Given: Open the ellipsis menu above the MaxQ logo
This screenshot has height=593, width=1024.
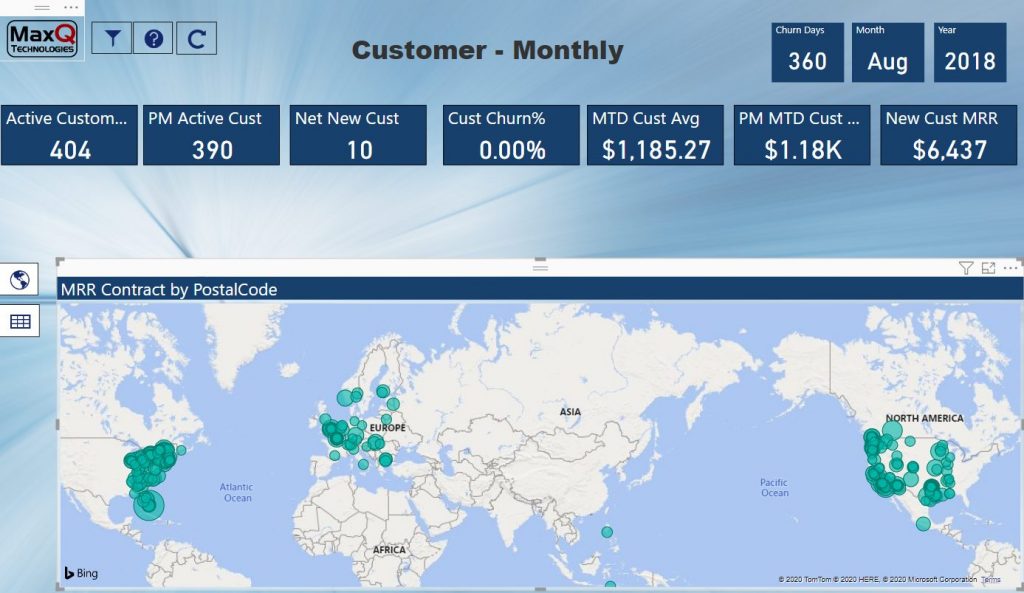Looking at the screenshot, I should [x=70, y=7].
